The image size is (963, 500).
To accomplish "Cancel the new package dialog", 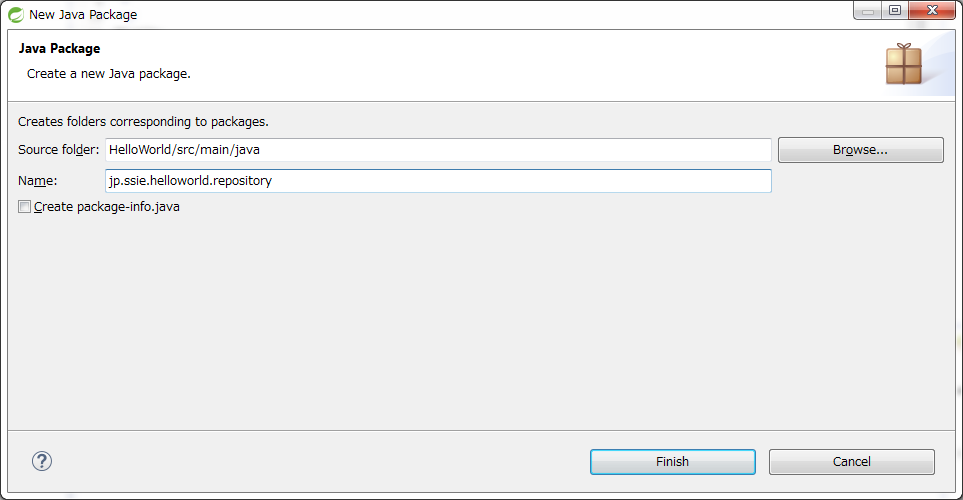I will click(x=851, y=461).
